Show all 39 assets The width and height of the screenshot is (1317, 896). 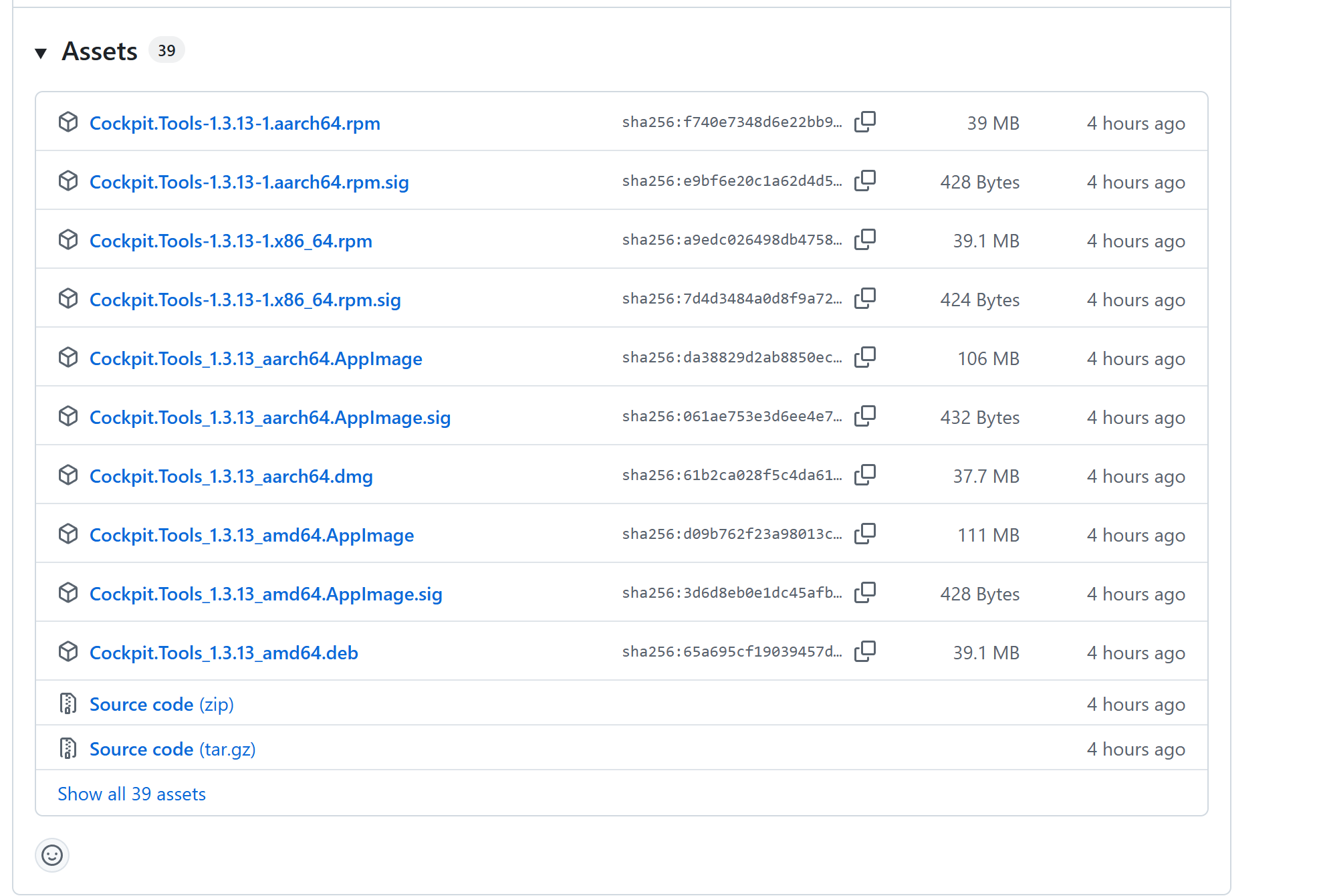point(132,794)
